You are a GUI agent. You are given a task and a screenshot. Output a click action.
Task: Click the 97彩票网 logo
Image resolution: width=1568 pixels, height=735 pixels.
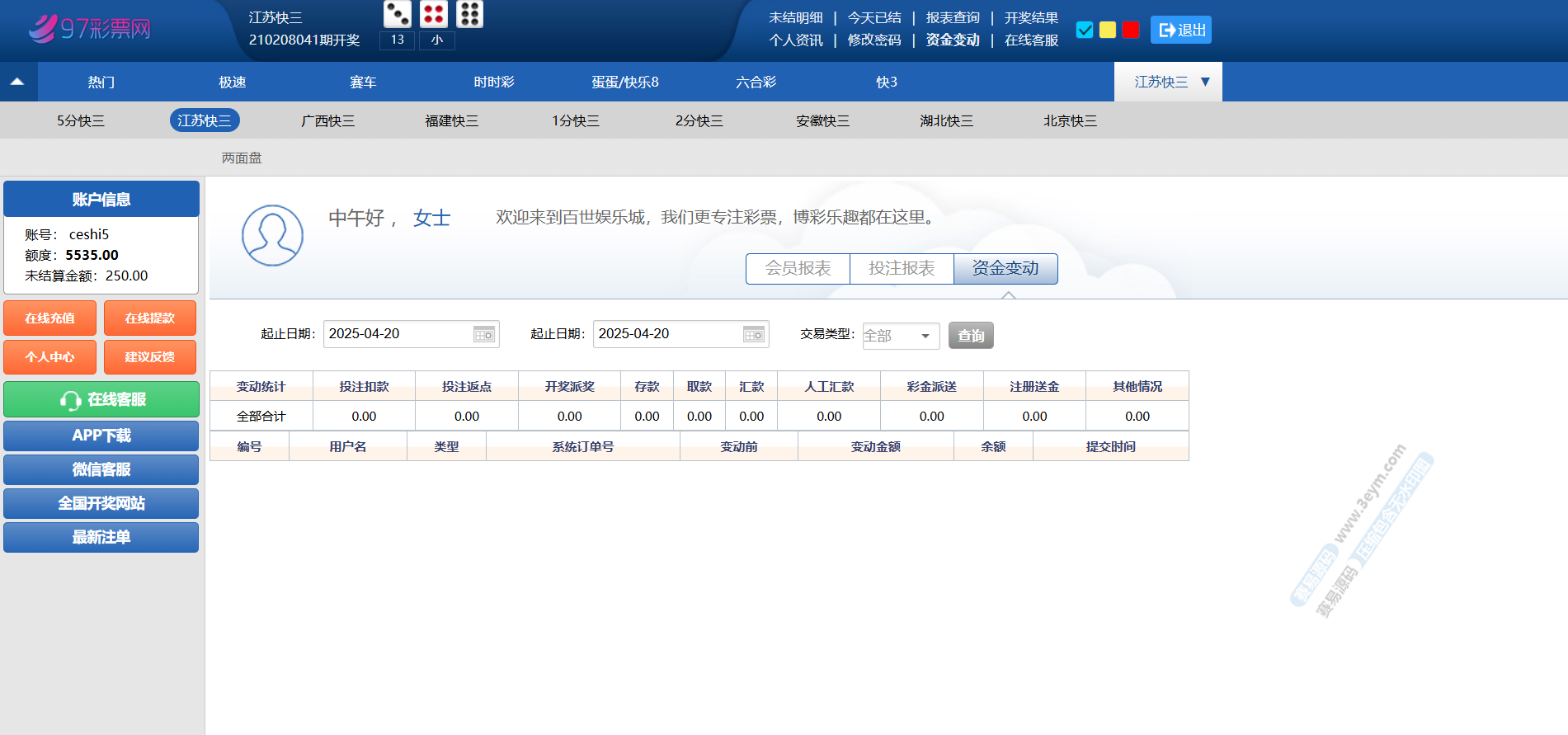point(90,29)
